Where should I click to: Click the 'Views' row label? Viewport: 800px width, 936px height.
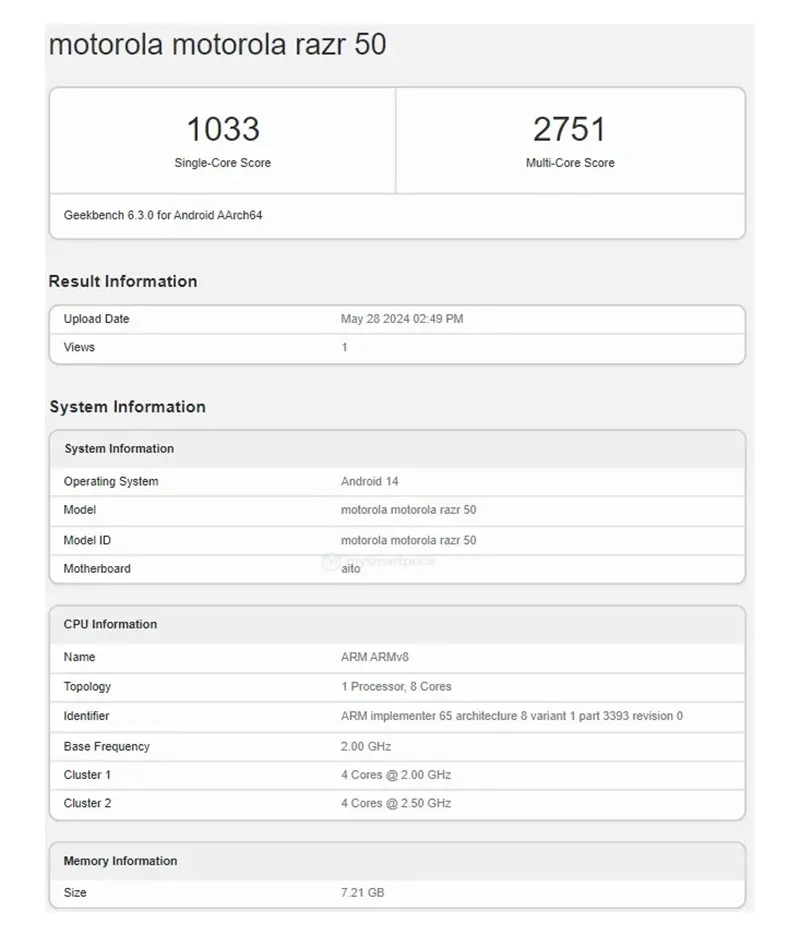[79, 347]
